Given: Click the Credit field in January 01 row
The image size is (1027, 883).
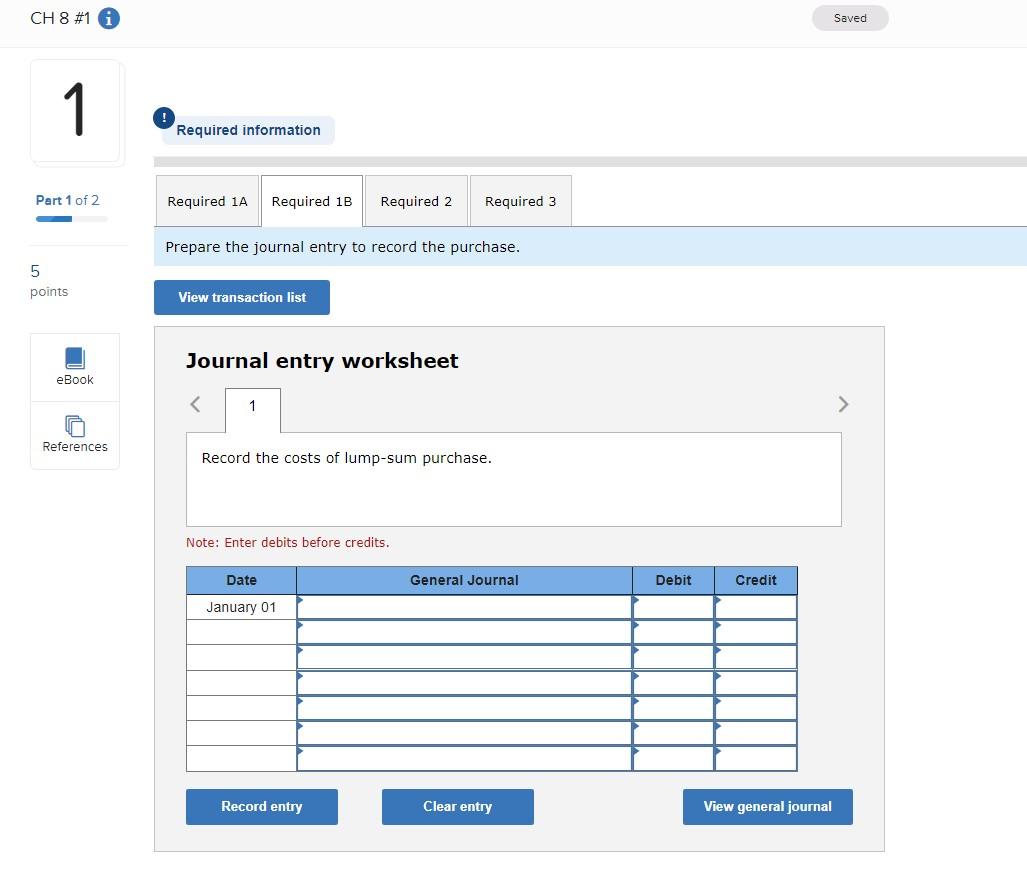Looking at the screenshot, I should (x=756, y=607).
